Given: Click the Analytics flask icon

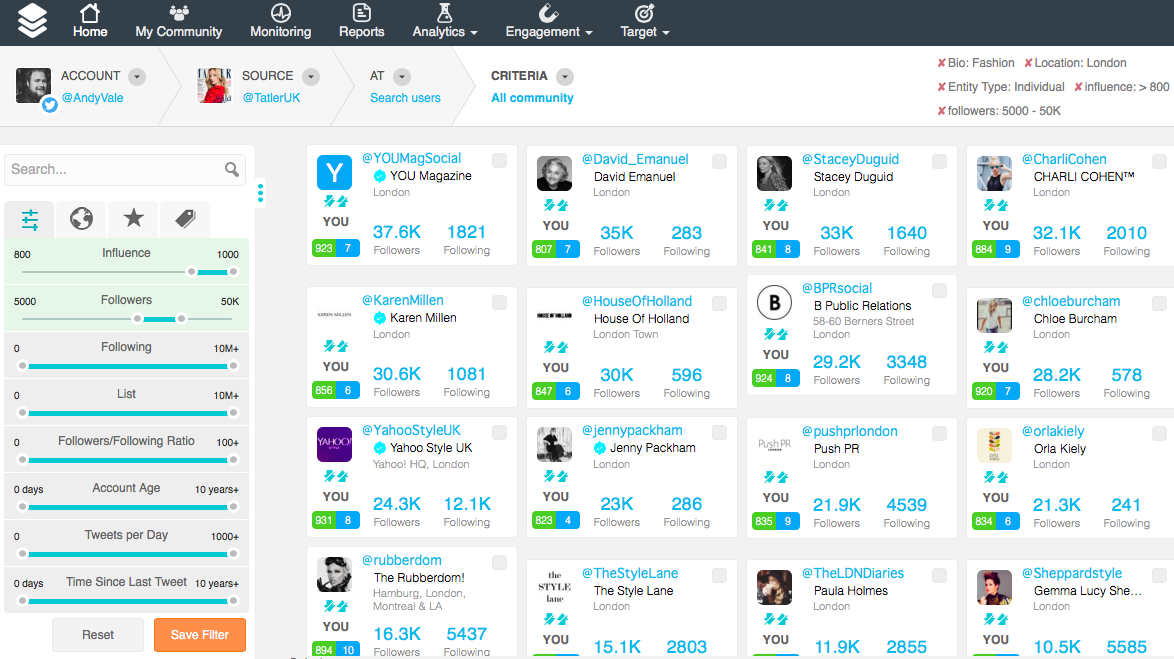Looking at the screenshot, I should pyautogui.click(x=445, y=13).
